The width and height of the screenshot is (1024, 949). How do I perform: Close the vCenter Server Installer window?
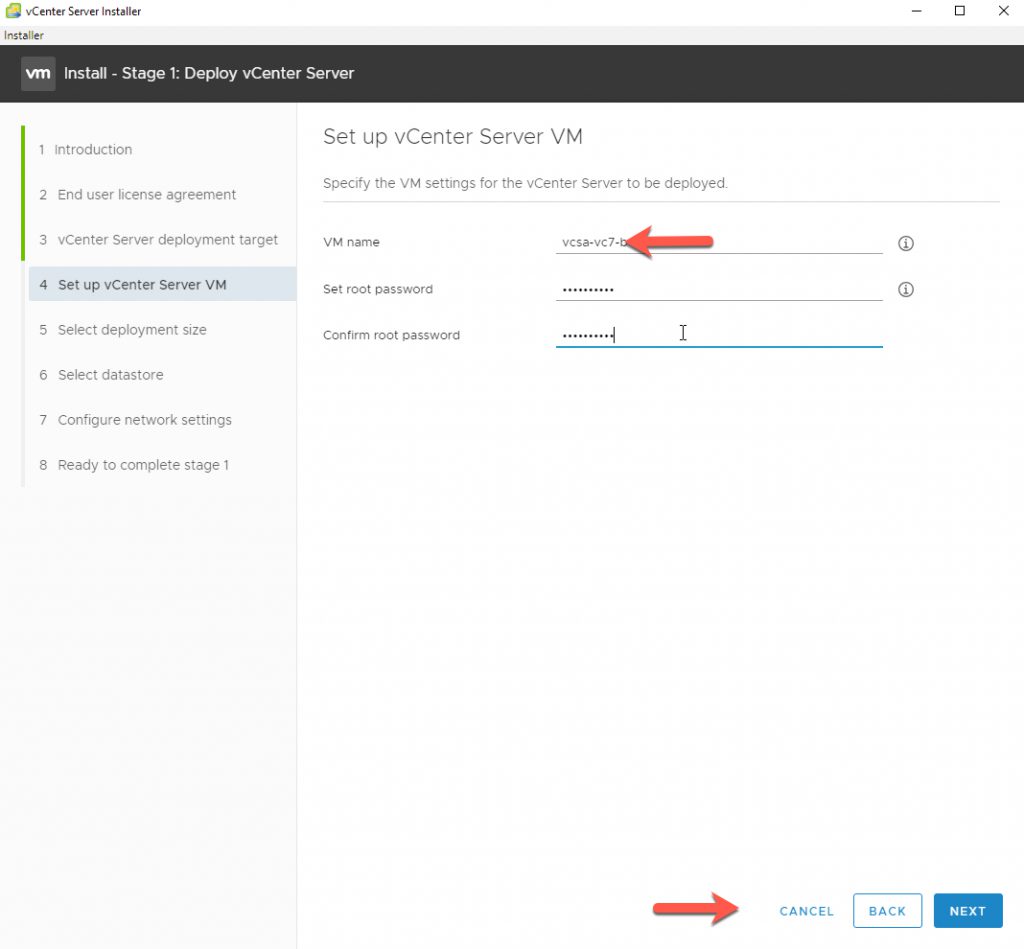(1003, 10)
